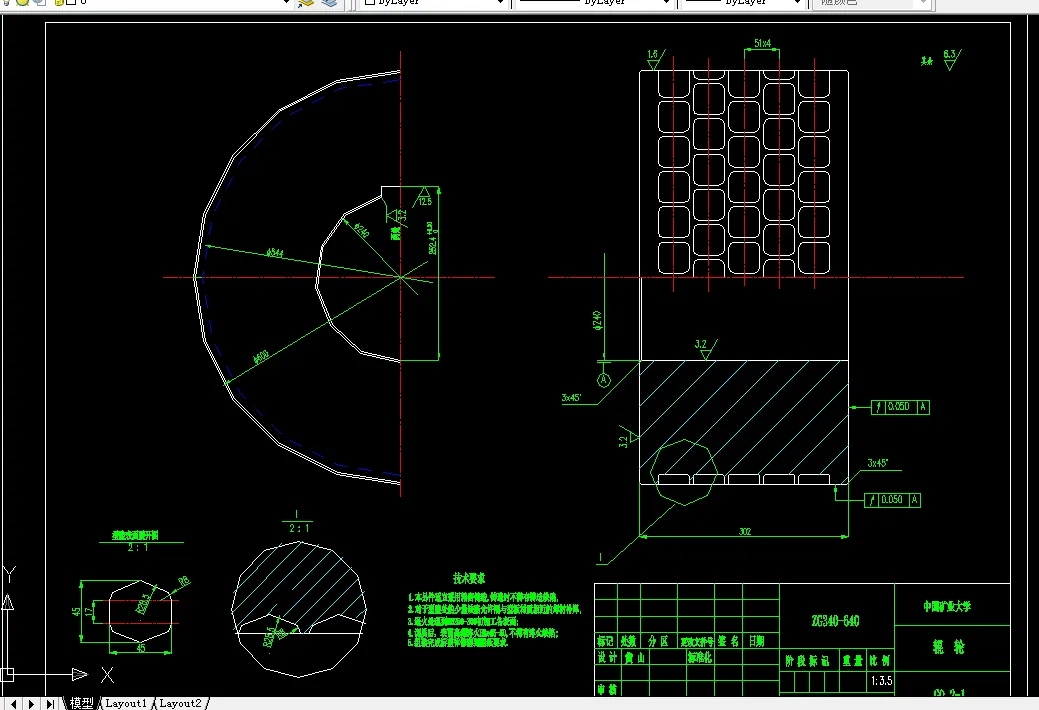This screenshot has height=710, width=1039.
Task: Open the ByLayer linetype dropdown
Action: coord(667,3)
